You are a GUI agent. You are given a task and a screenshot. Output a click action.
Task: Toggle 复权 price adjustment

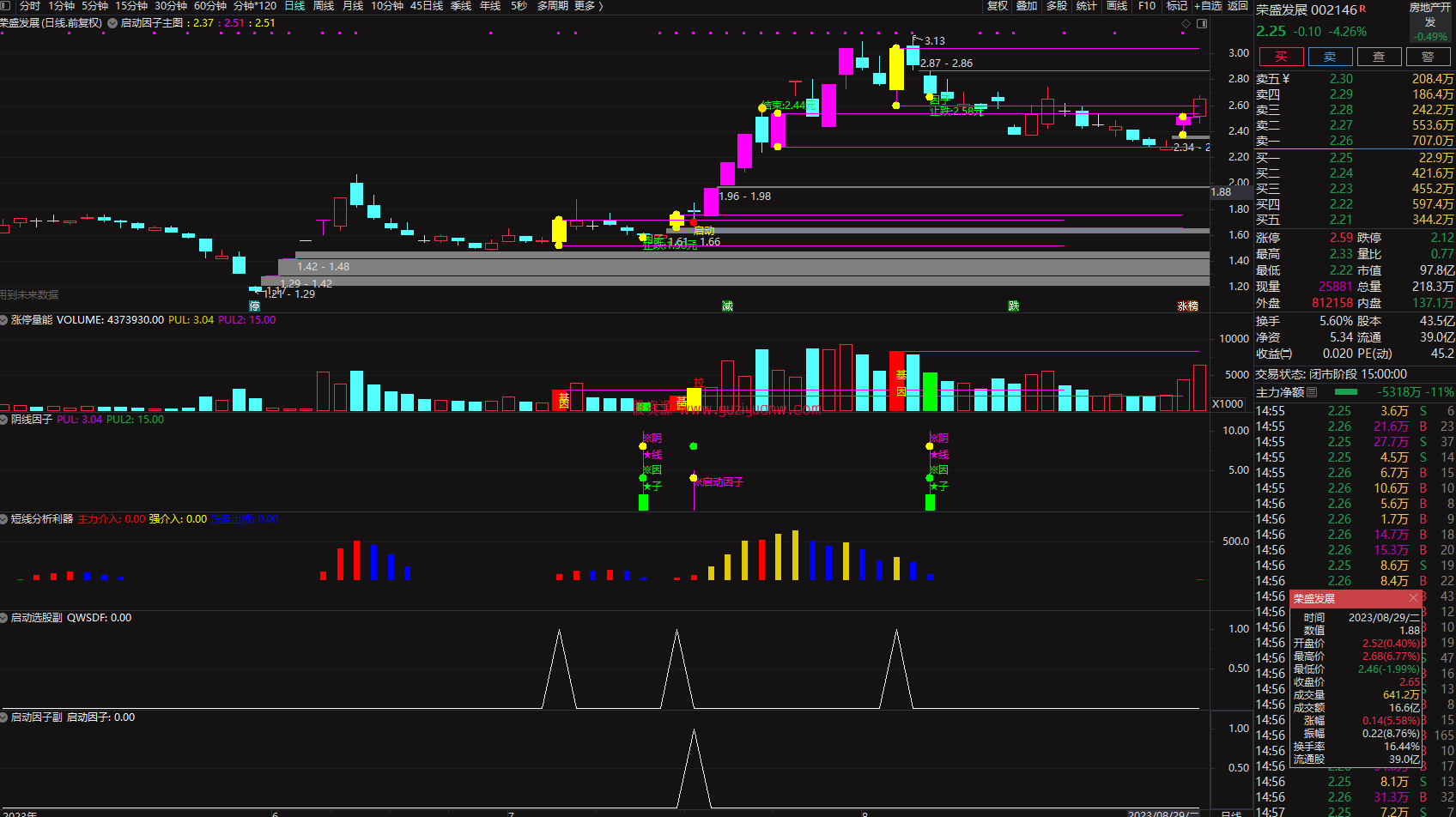[997, 6]
